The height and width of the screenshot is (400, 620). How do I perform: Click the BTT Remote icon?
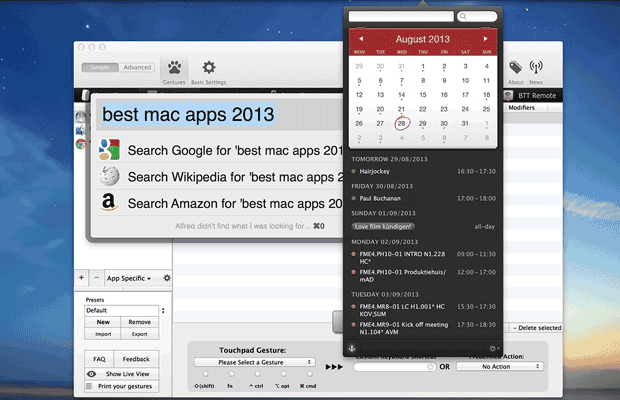click(508, 95)
